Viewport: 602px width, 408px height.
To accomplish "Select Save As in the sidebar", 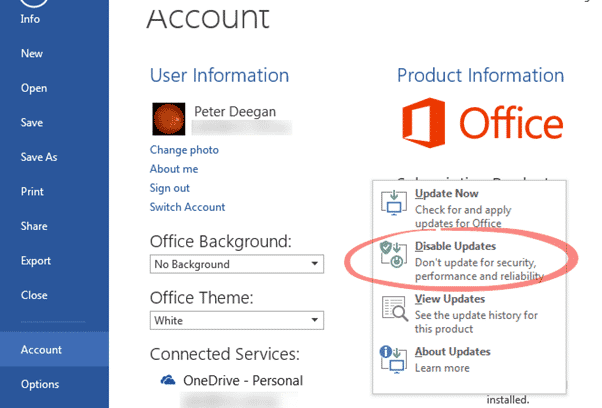I will pos(39,157).
